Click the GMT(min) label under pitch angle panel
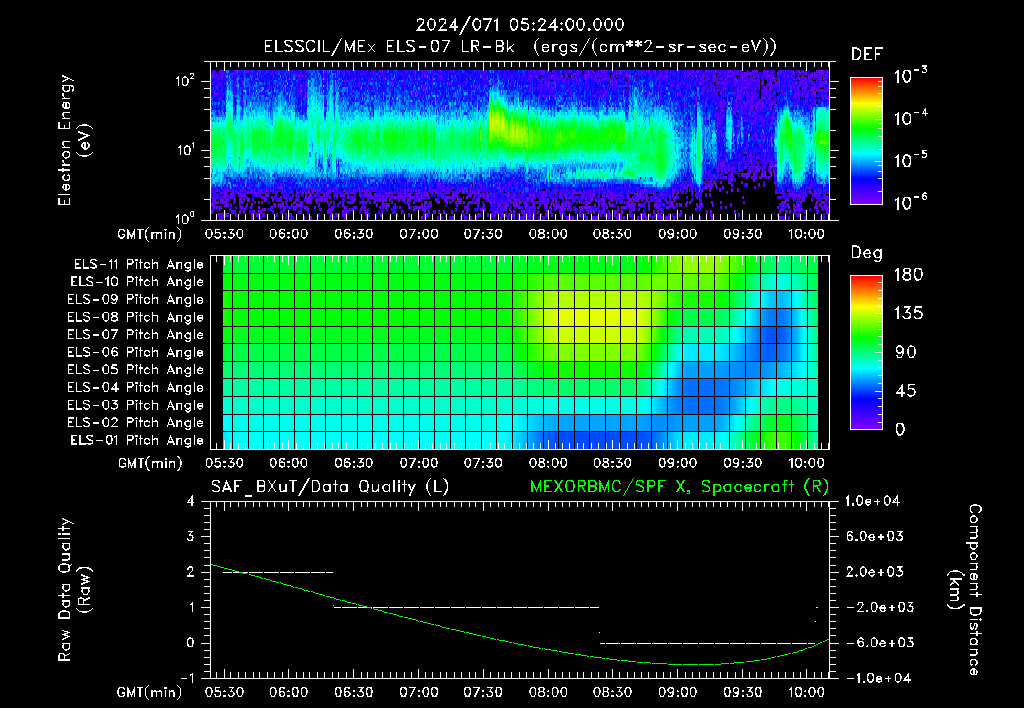The image size is (1024, 708). point(150,464)
